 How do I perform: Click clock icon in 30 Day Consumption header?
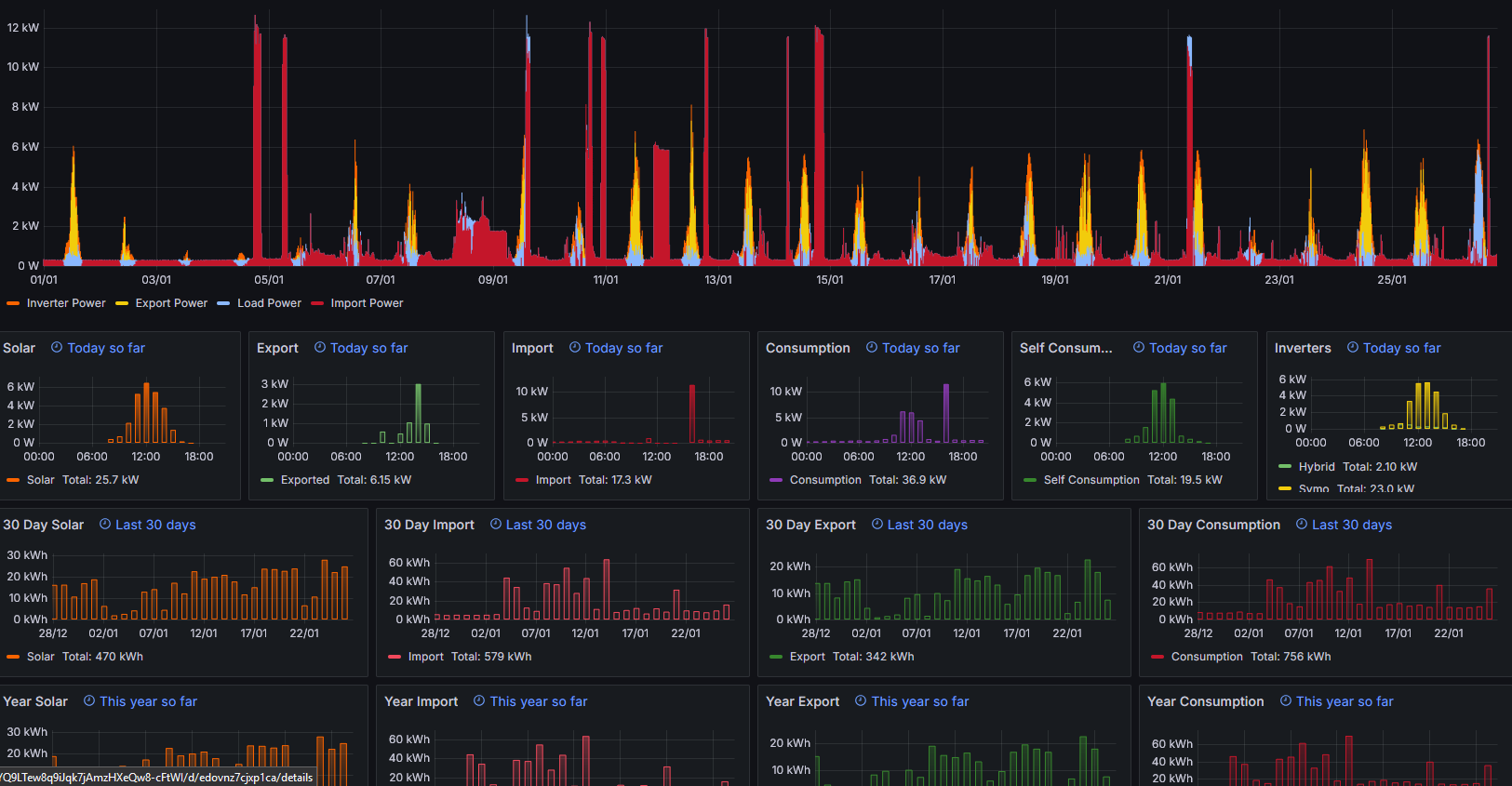tap(1302, 524)
